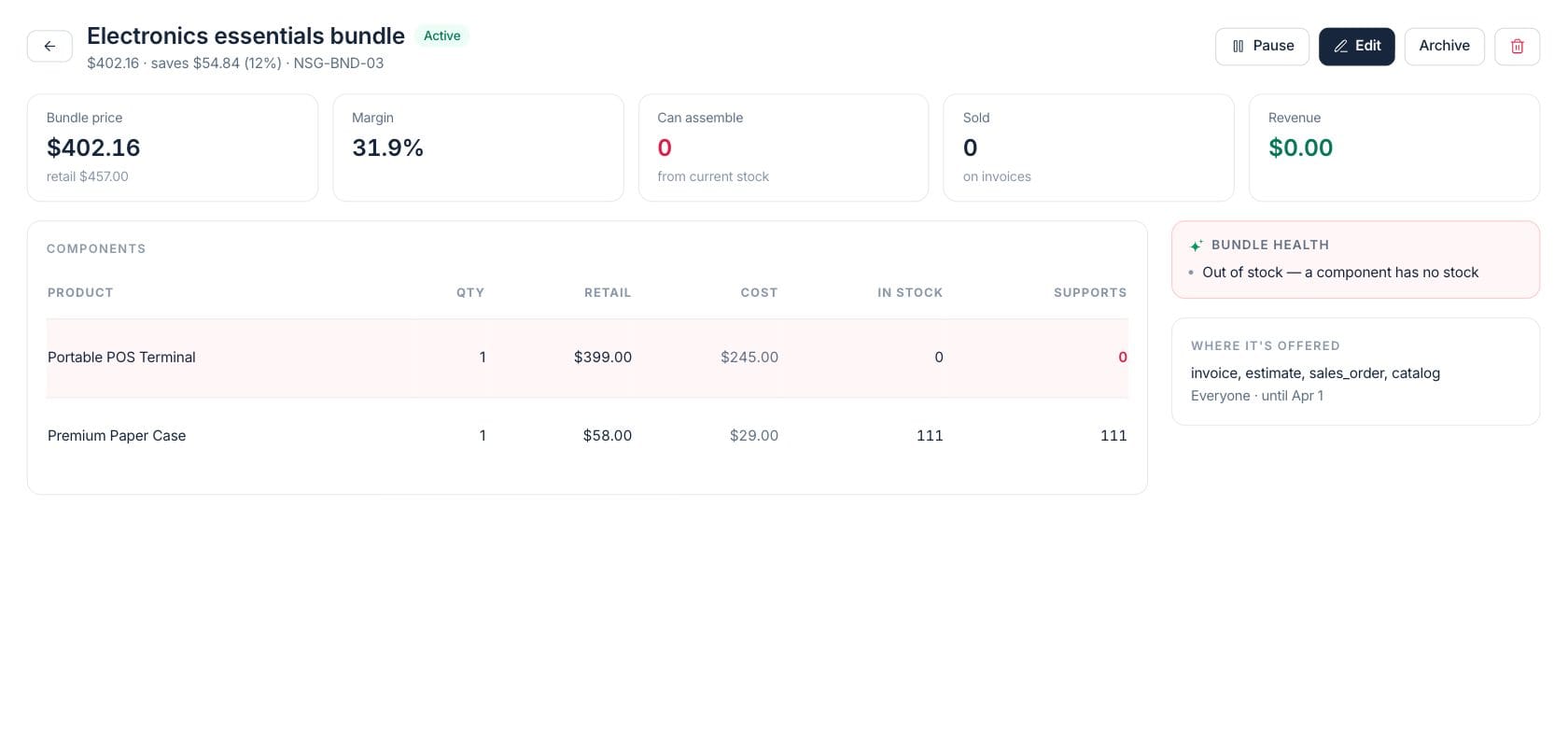The image size is (1568, 744).
Task: Archive the electronics bundle
Action: [x=1444, y=47]
